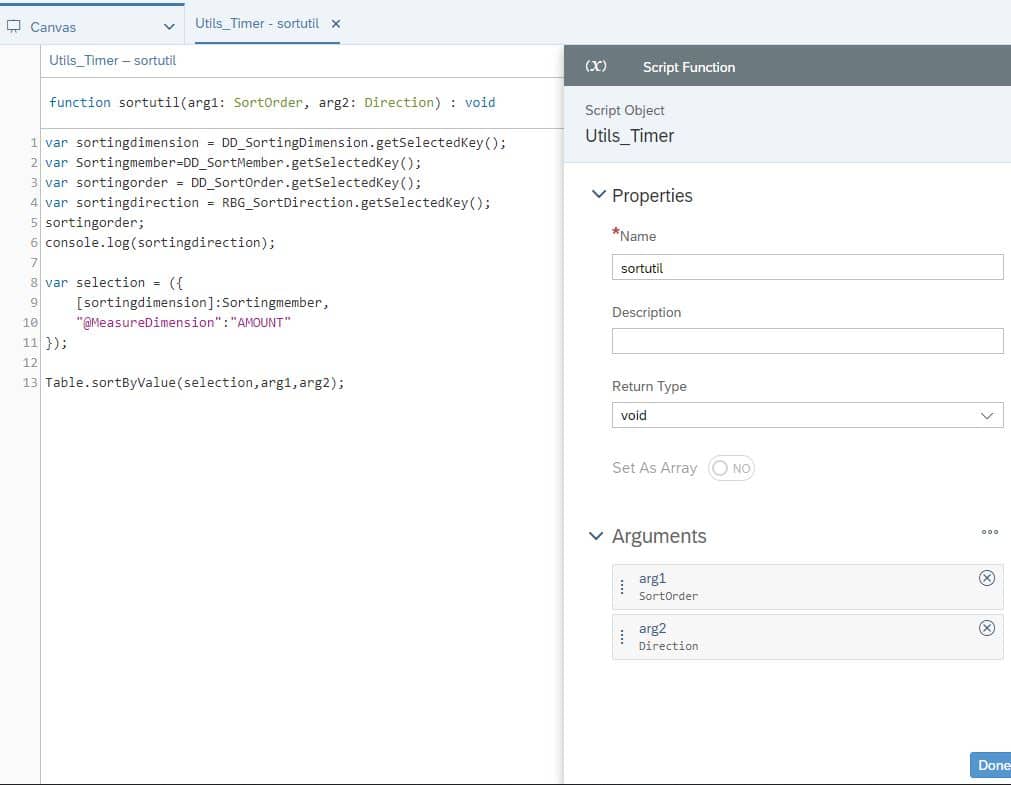This screenshot has width=1011, height=785.
Task: Collapse the Properties section
Action: [x=598, y=194]
